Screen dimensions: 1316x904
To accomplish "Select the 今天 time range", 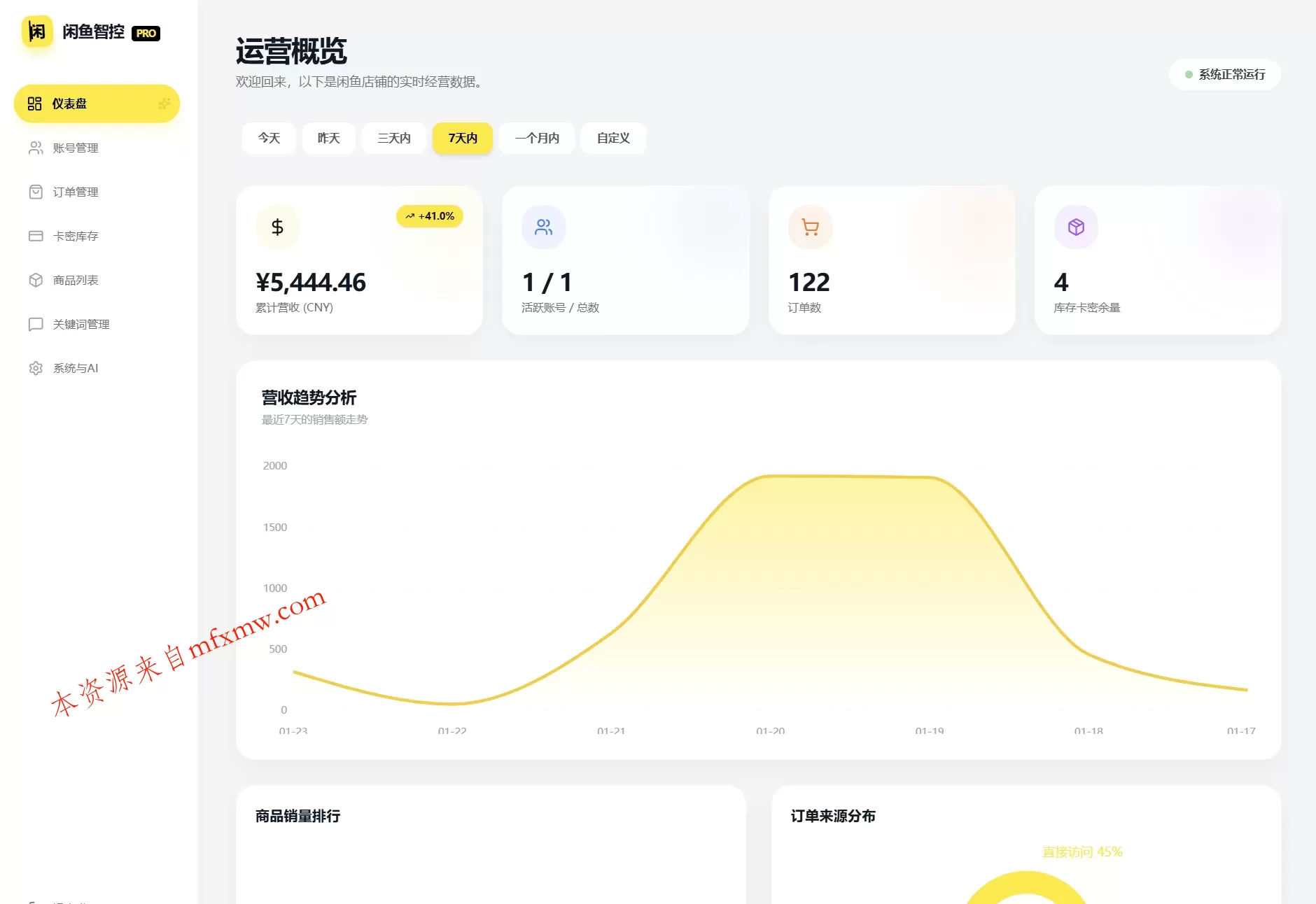I will pyautogui.click(x=269, y=138).
